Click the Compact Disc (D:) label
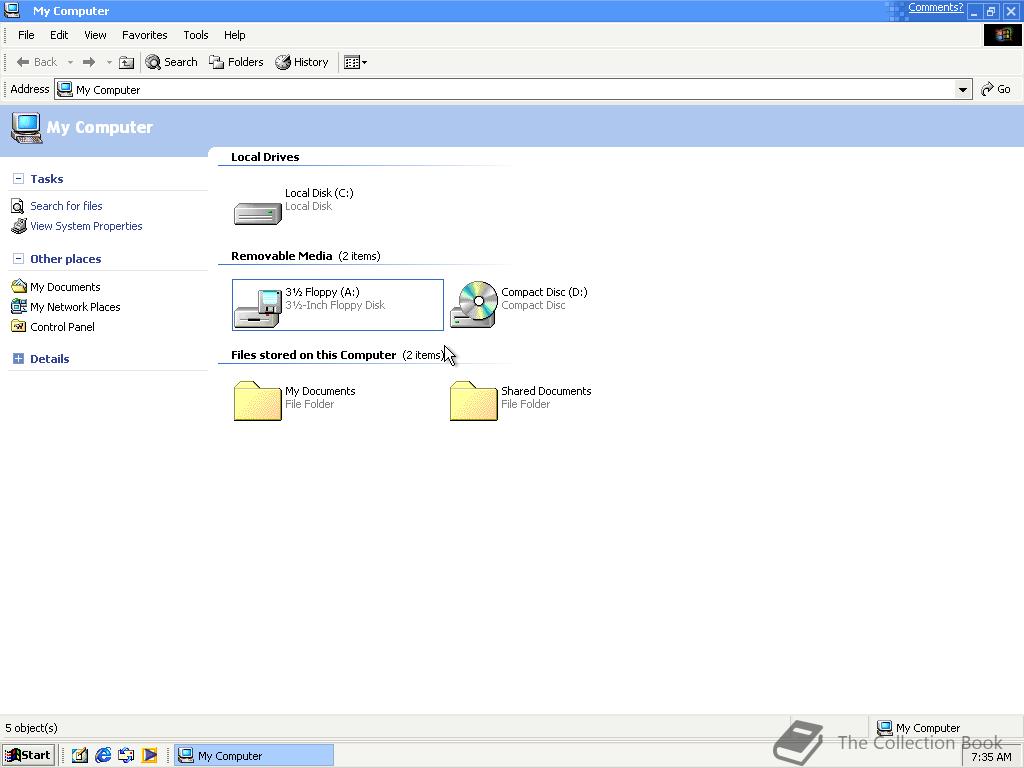The width and height of the screenshot is (1024, 768). click(544, 292)
